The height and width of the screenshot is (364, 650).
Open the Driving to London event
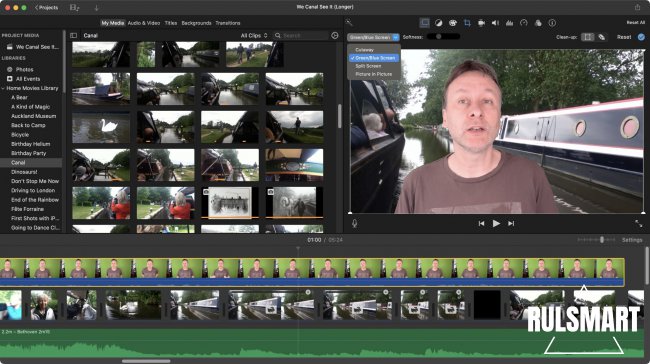click(33, 191)
